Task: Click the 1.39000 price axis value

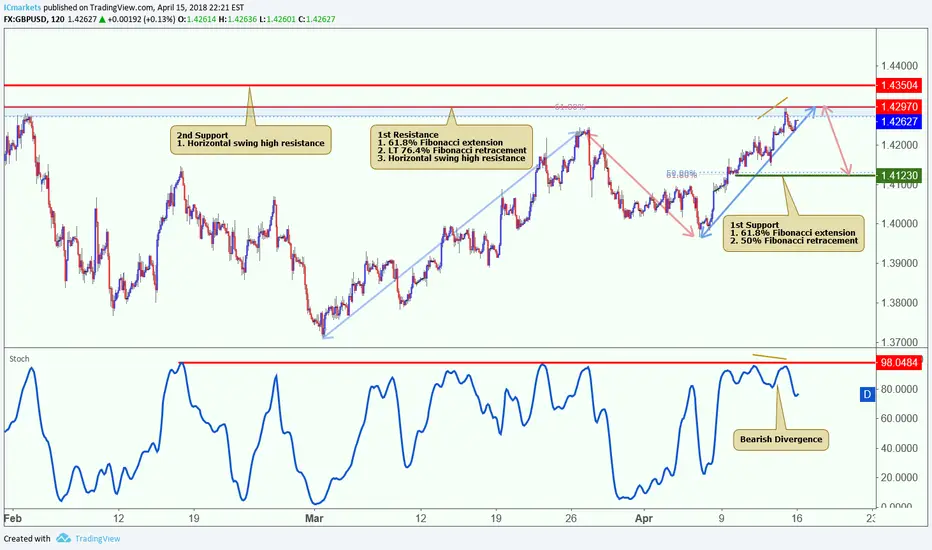Action: click(900, 263)
